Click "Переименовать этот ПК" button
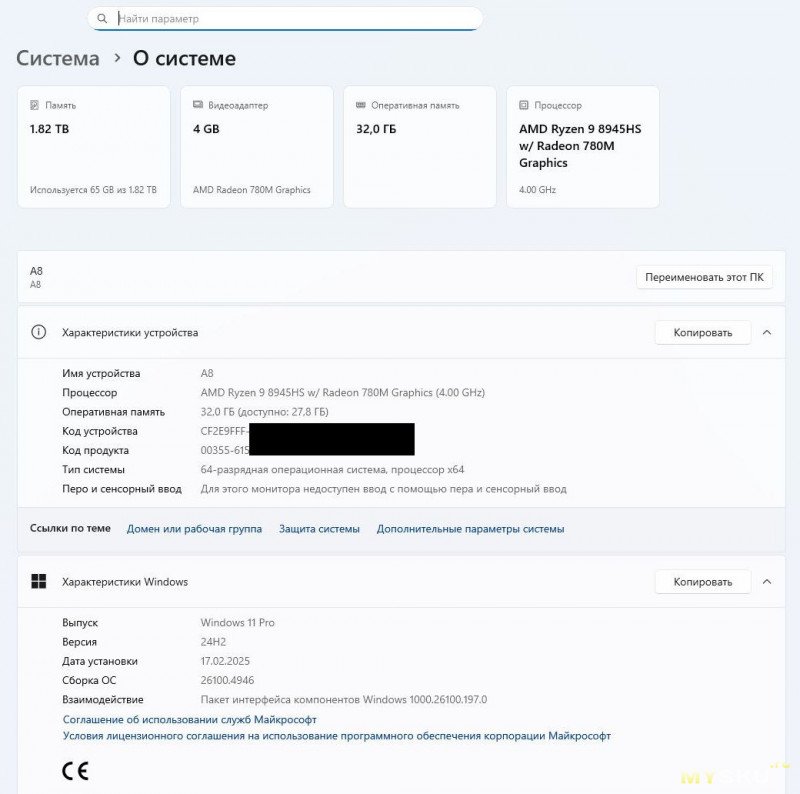800x794 pixels. (704, 277)
